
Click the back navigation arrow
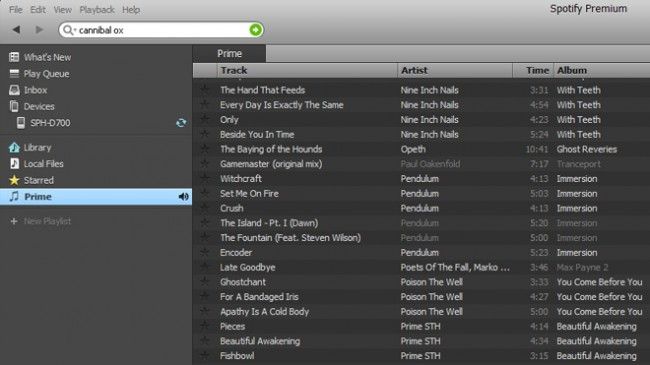[x=16, y=29]
